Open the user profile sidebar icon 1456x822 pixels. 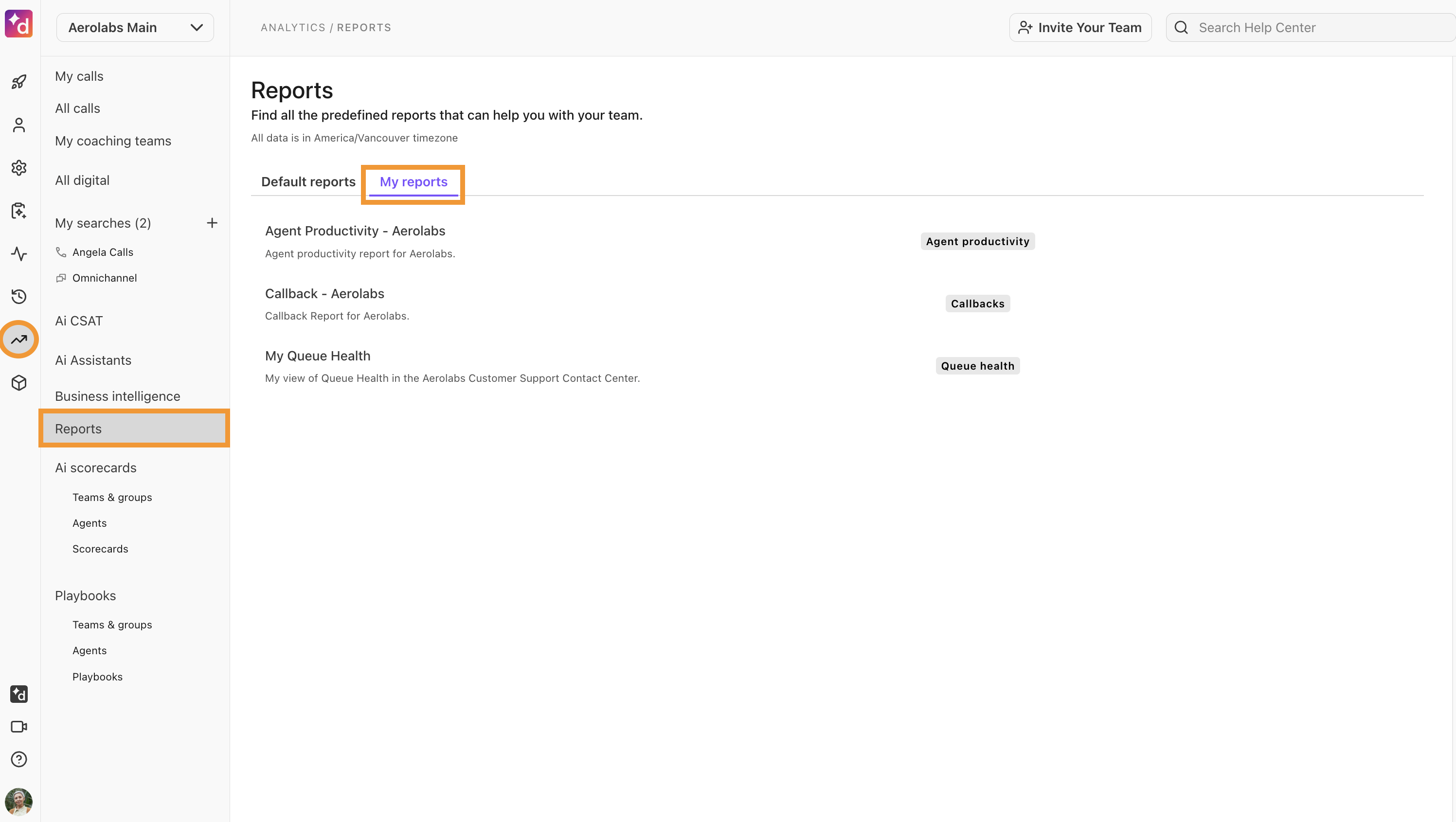click(x=18, y=125)
